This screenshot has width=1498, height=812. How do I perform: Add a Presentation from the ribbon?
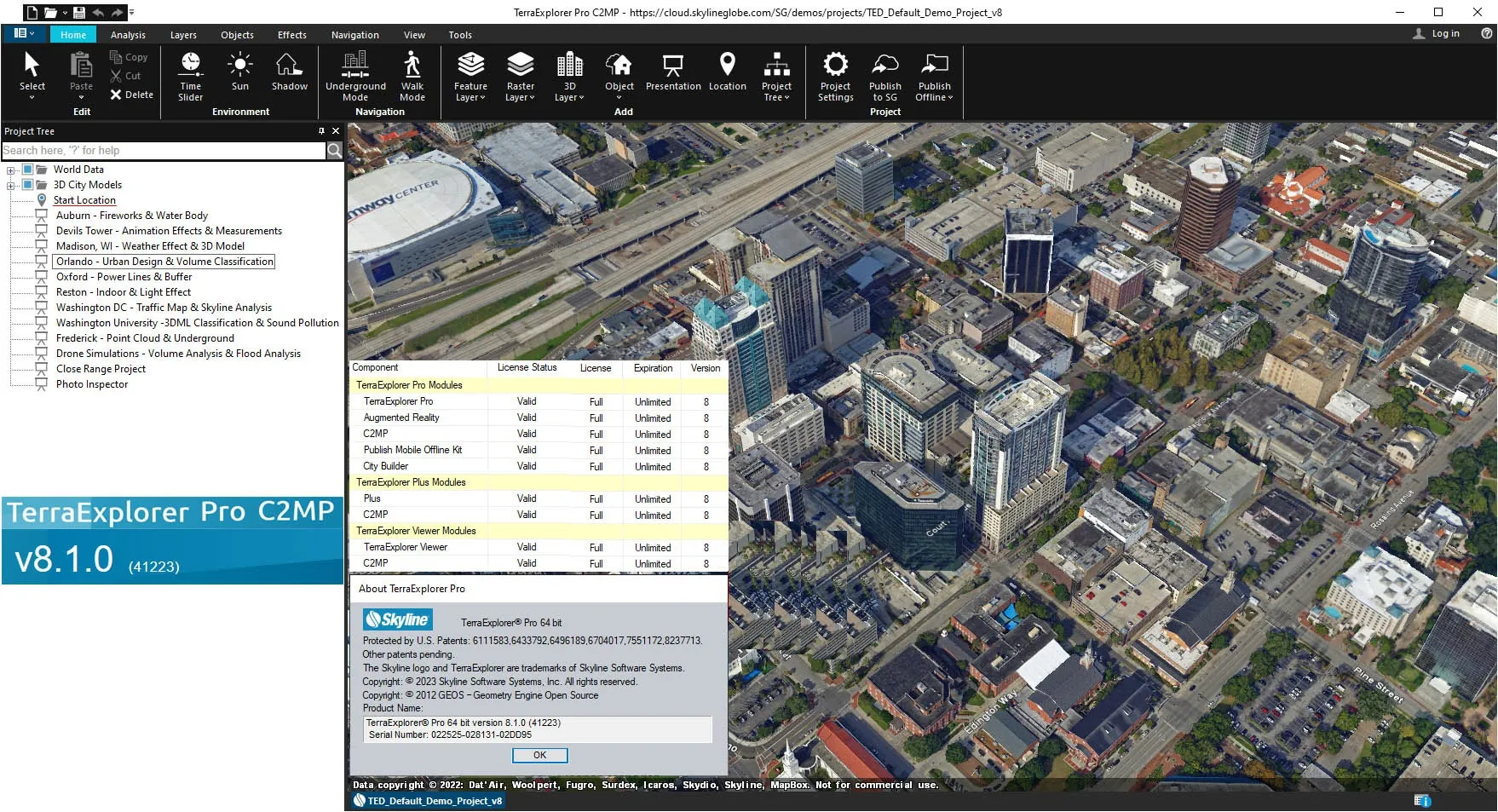pos(673,71)
